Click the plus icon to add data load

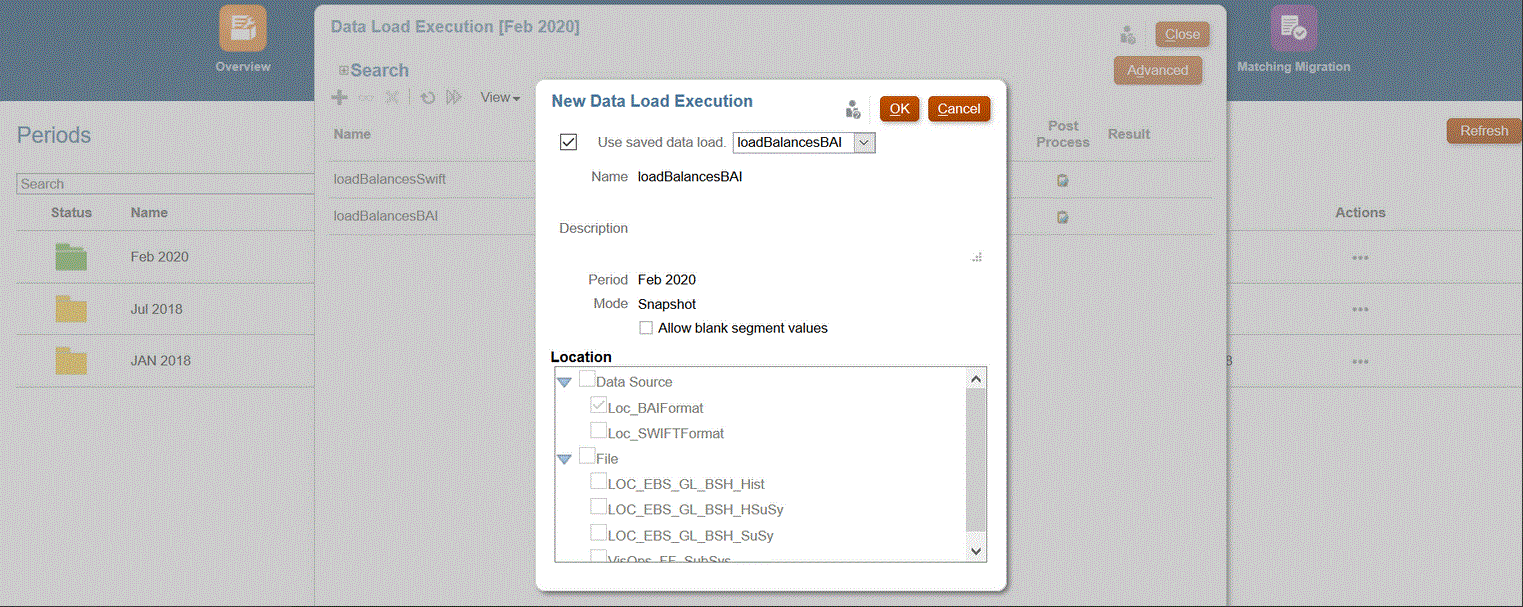click(340, 98)
